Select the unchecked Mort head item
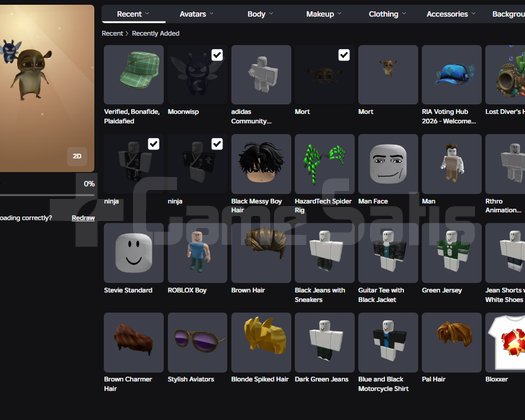The image size is (525, 420). (388, 75)
